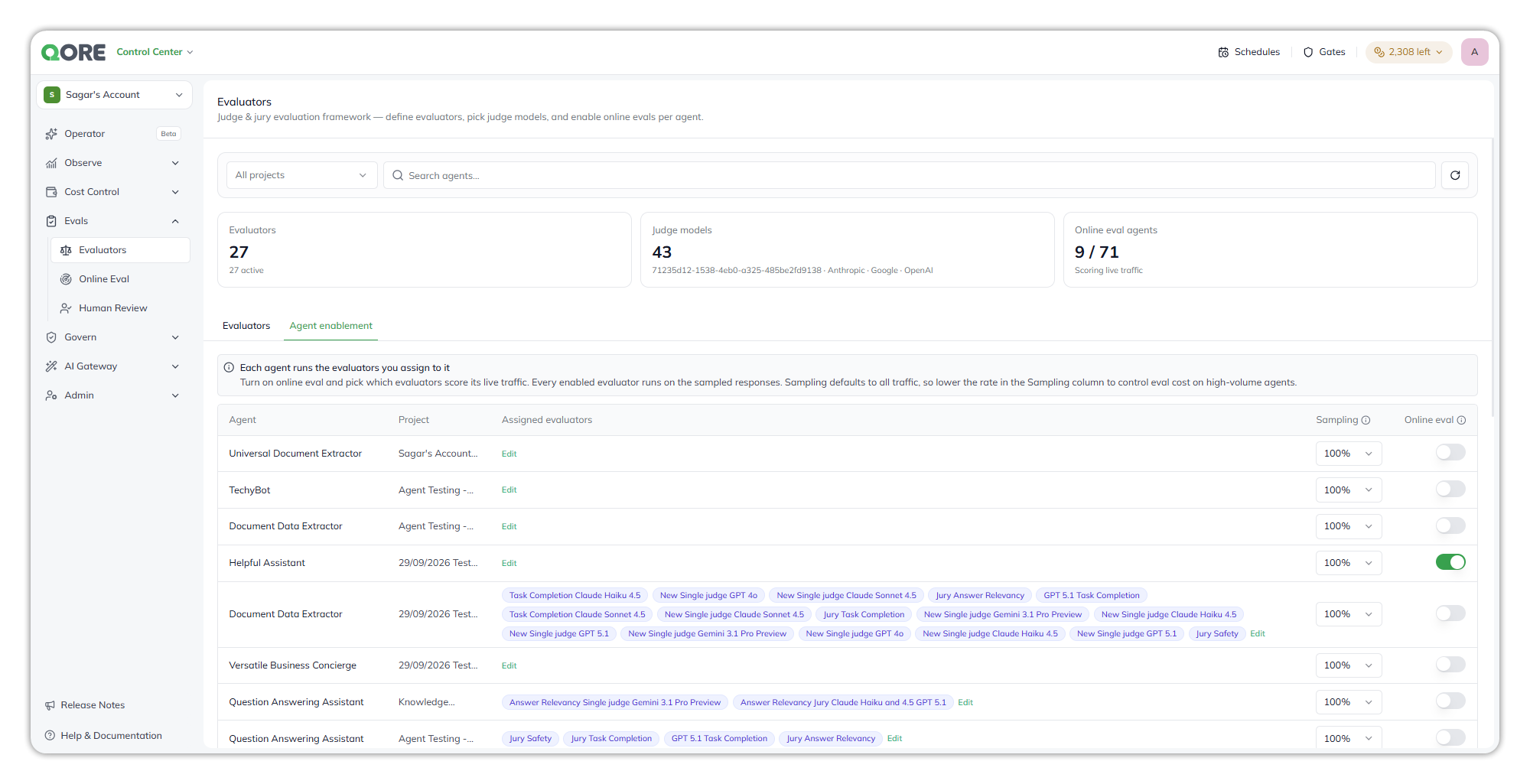Open the Operator sidebar item
The image size is (1530, 784).
(x=113, y=134)
